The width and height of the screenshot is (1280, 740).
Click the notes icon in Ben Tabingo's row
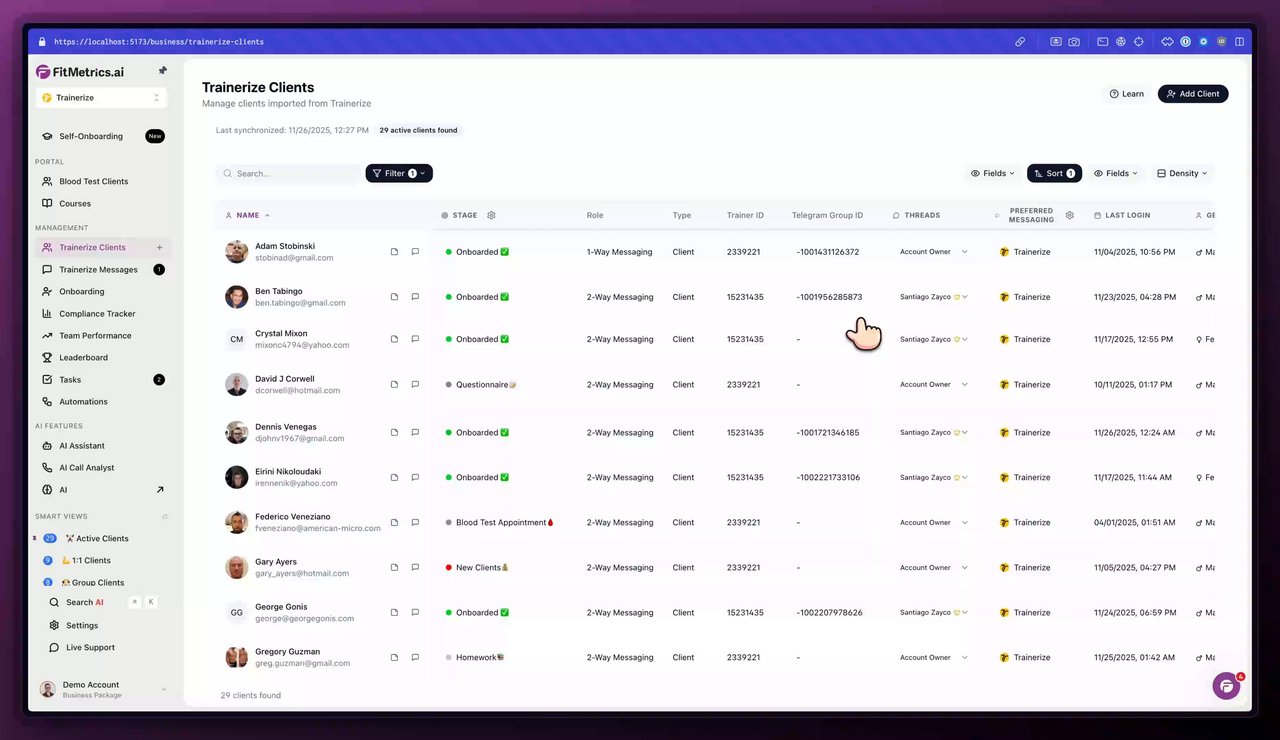394,297
